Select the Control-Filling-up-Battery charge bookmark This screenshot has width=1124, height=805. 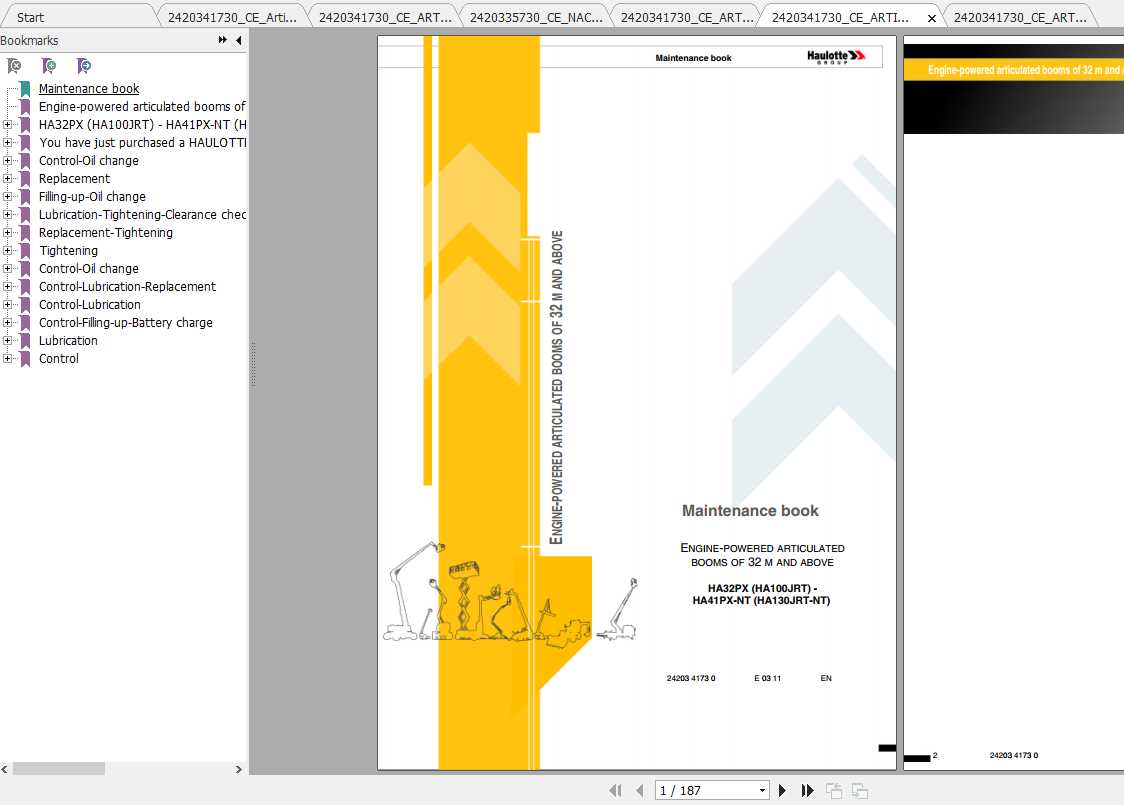click(x=124, y=322)
